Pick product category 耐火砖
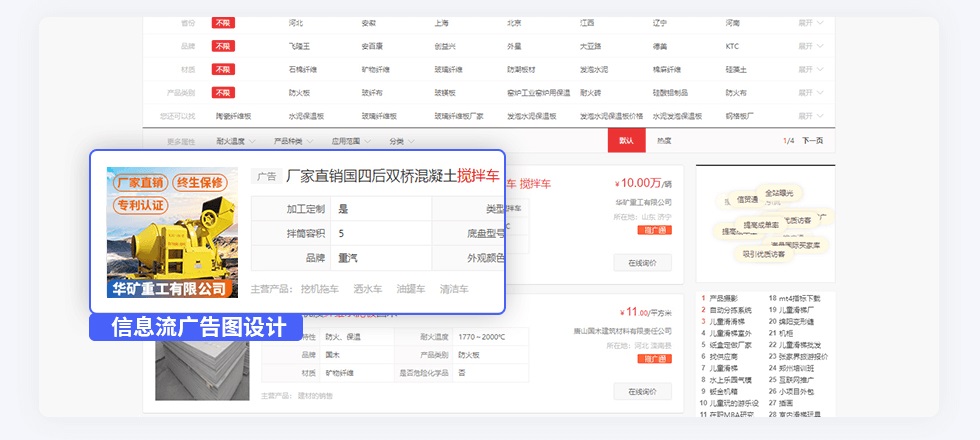Image resolution: width=980 pixels, height=440 pixels. [x=590, y=92]
